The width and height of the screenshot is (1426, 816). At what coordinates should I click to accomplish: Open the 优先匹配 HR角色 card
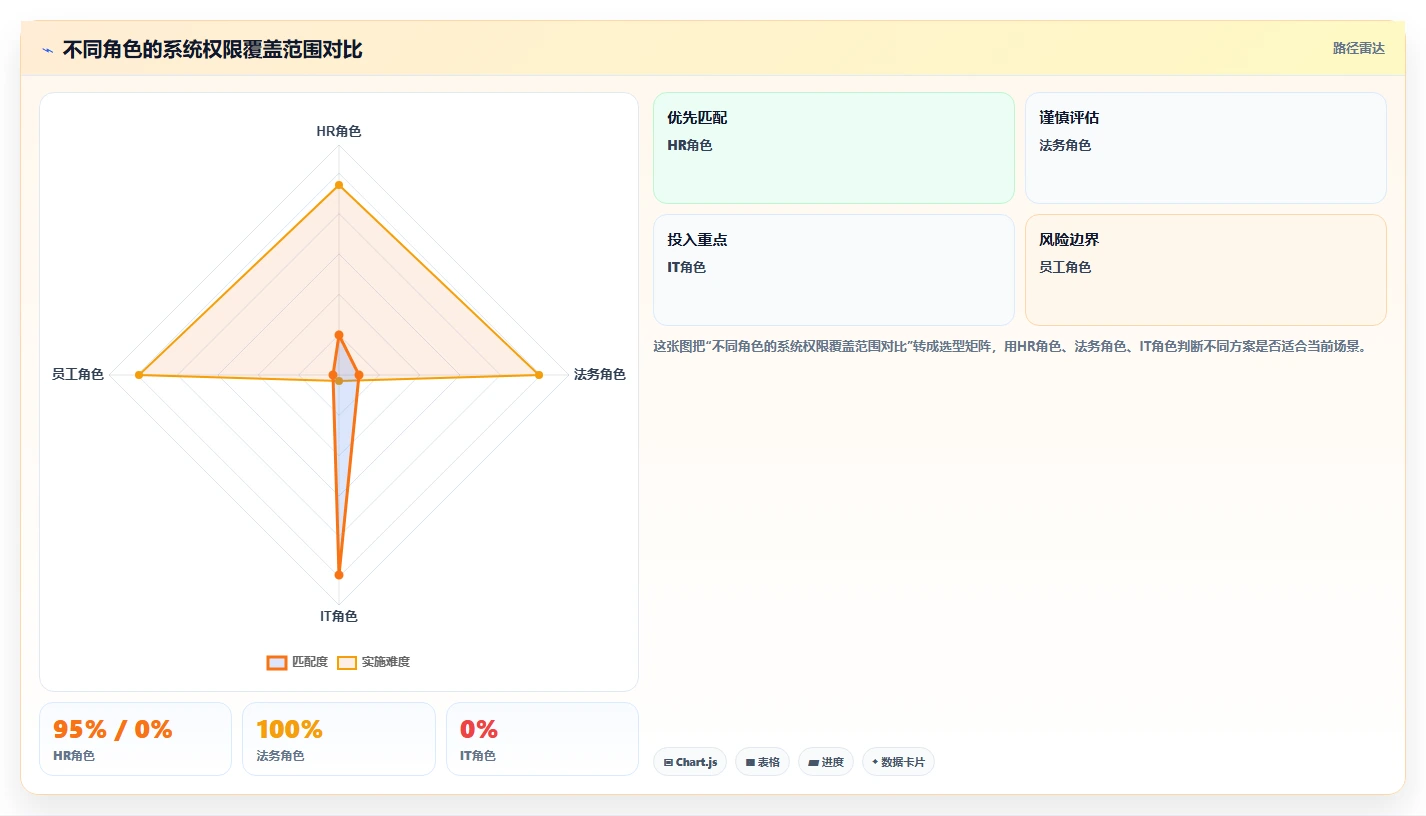(834, 148)
